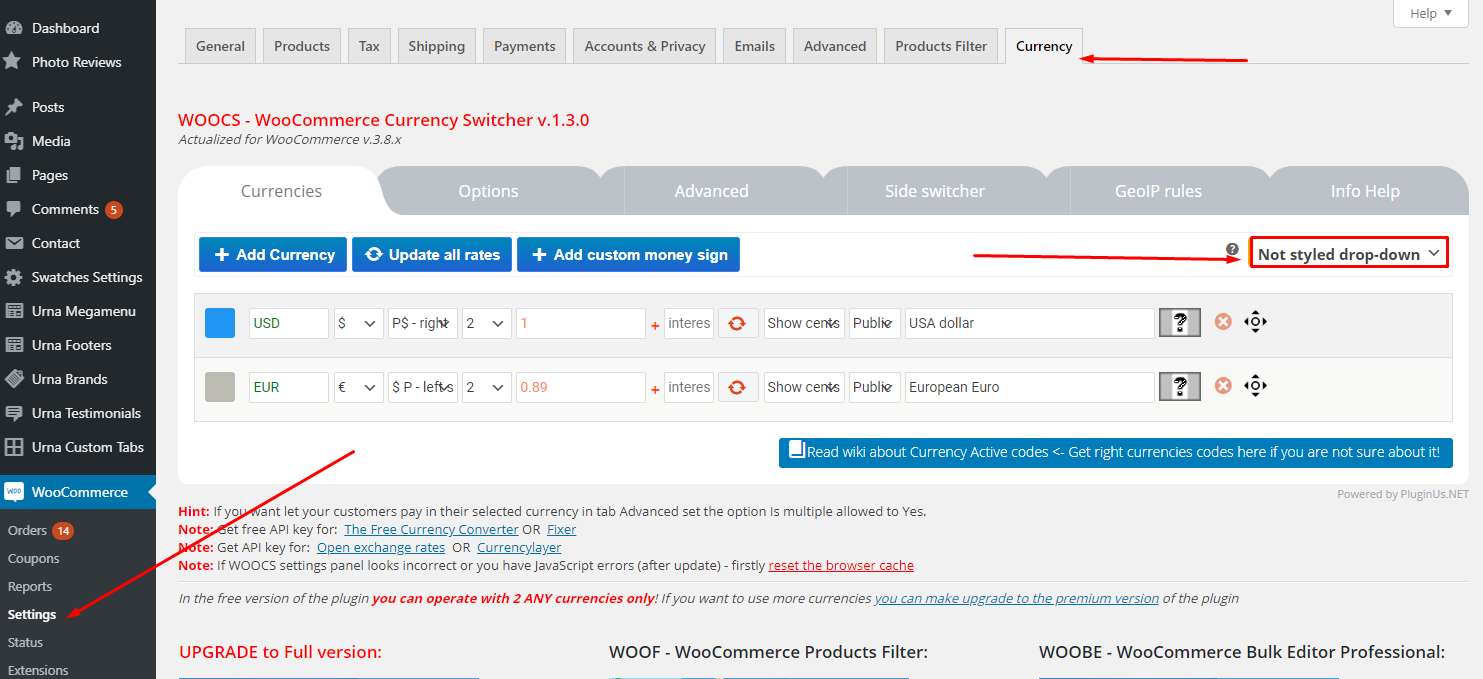
Task: Refresh the EUR rate with the reload icon
Action: (737, 387)
